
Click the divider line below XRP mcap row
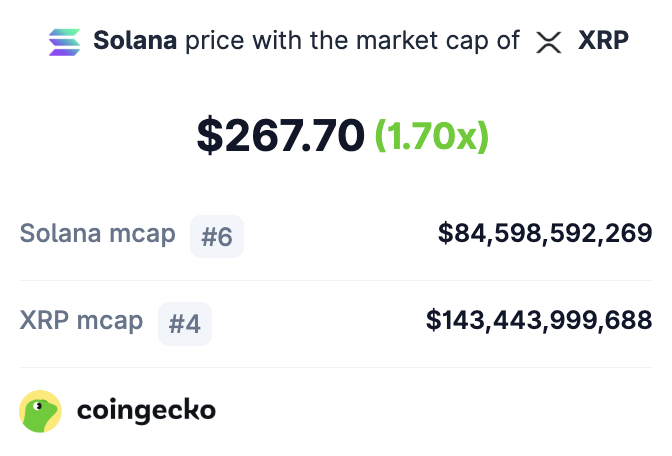pos(336,367)
